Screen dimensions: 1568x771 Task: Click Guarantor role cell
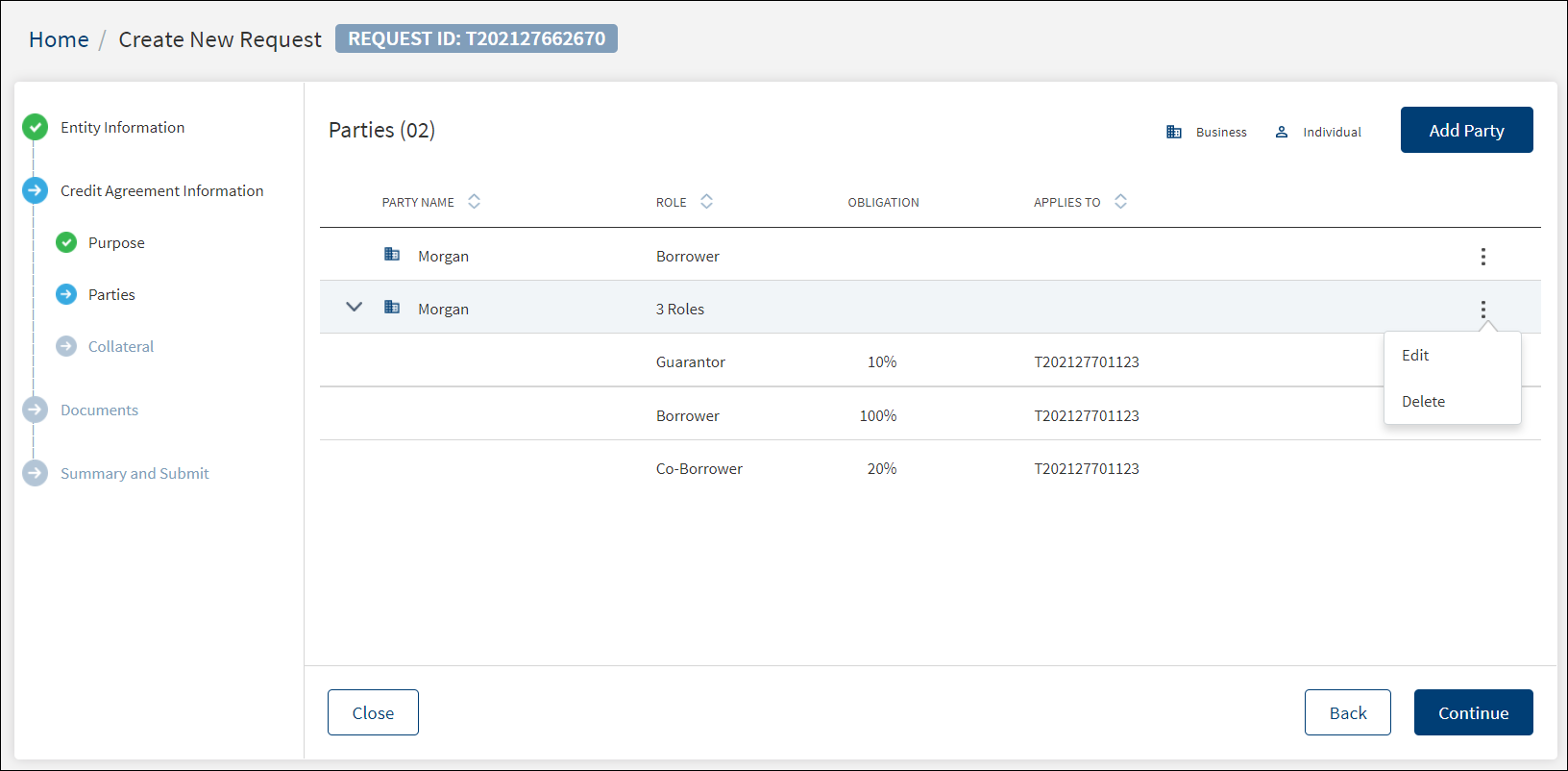691,362
